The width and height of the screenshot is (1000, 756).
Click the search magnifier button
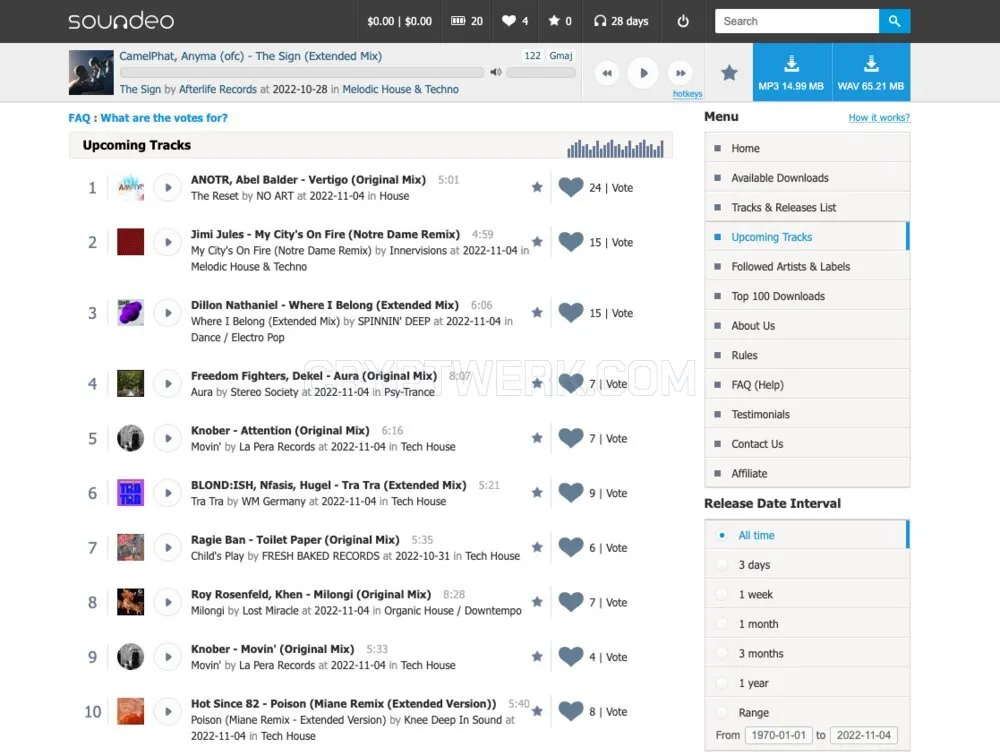click(x=894, y=21)
